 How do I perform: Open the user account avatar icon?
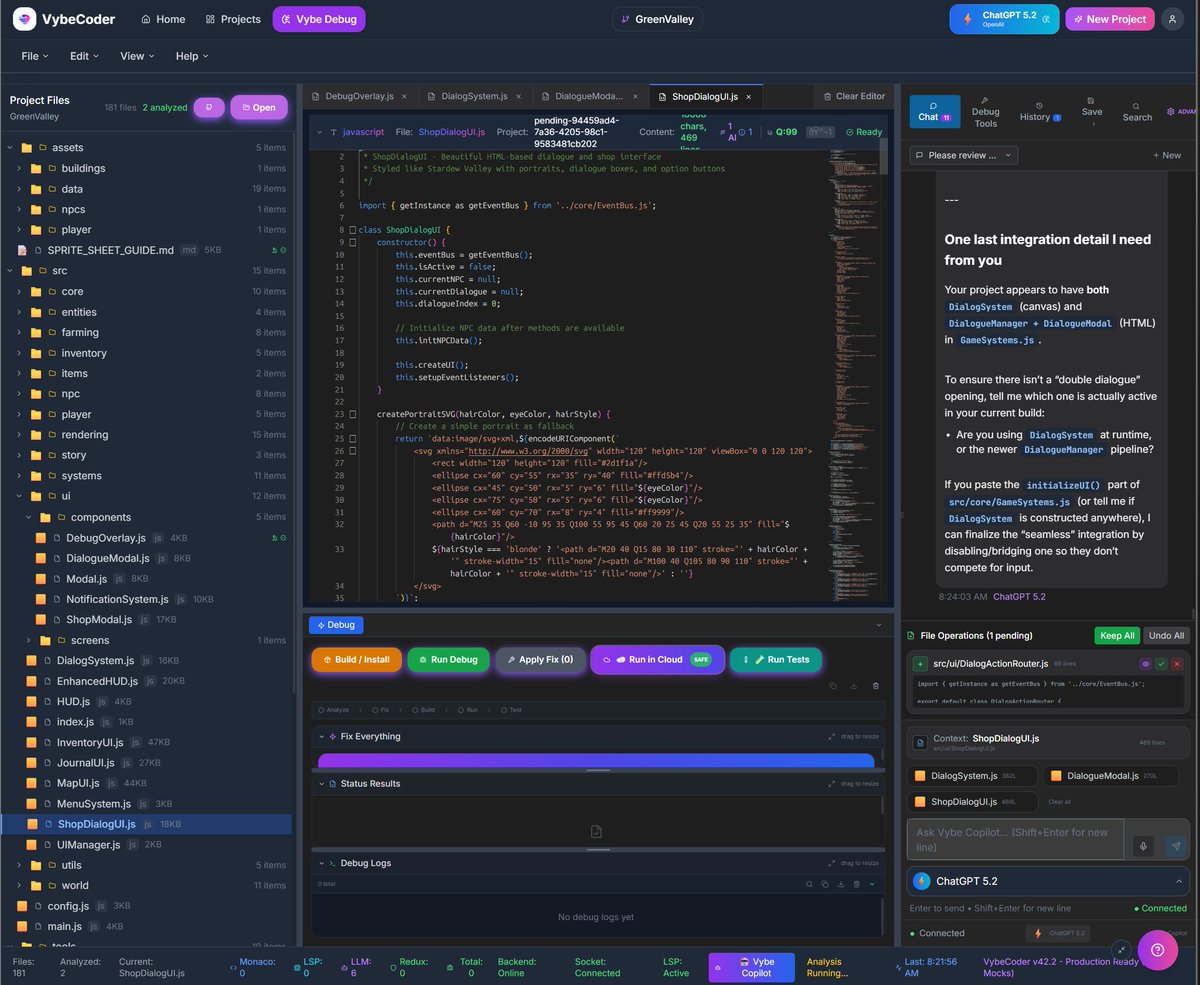click(x=1175, y=19)
